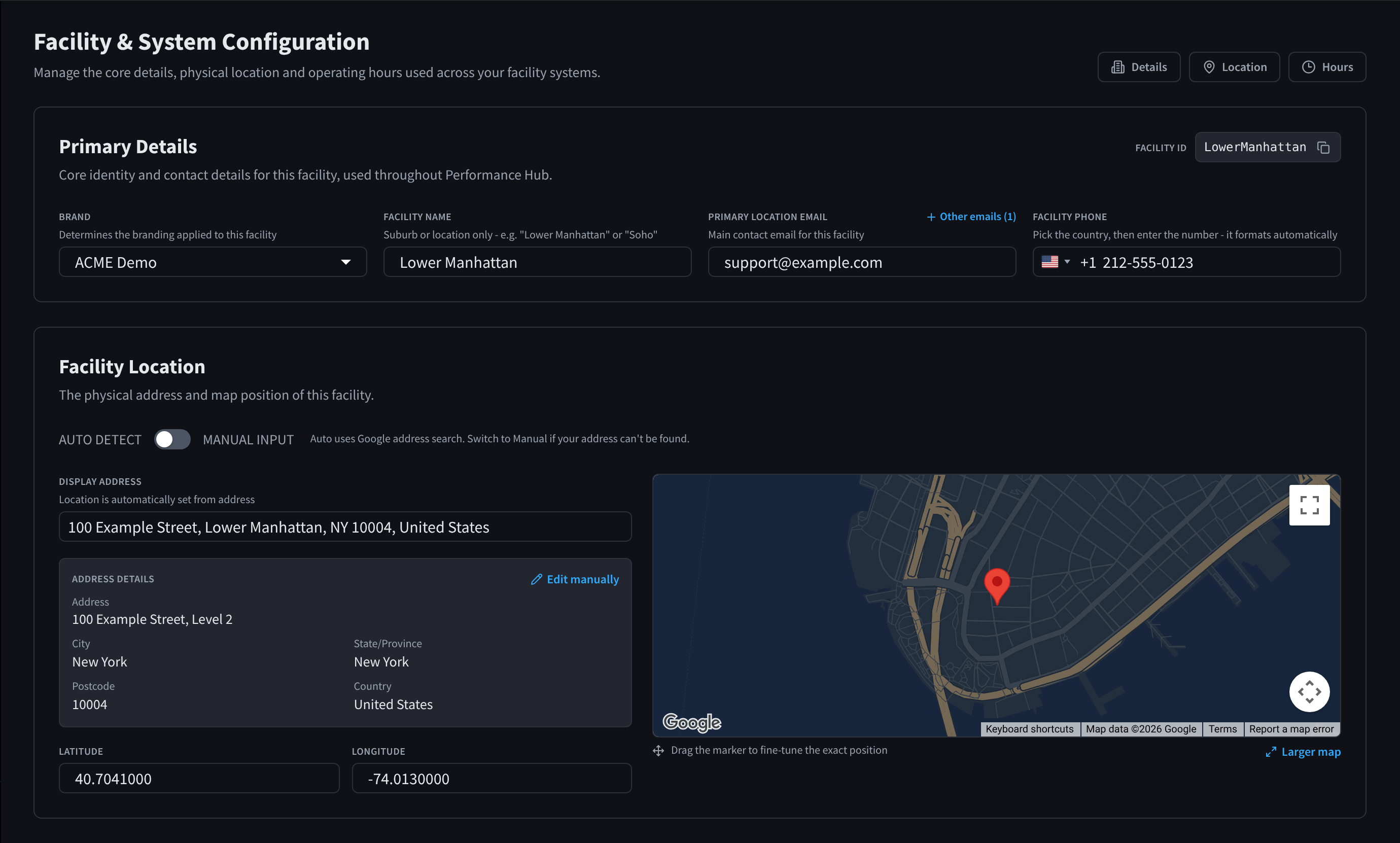Click the United States country value

(393, 705)
